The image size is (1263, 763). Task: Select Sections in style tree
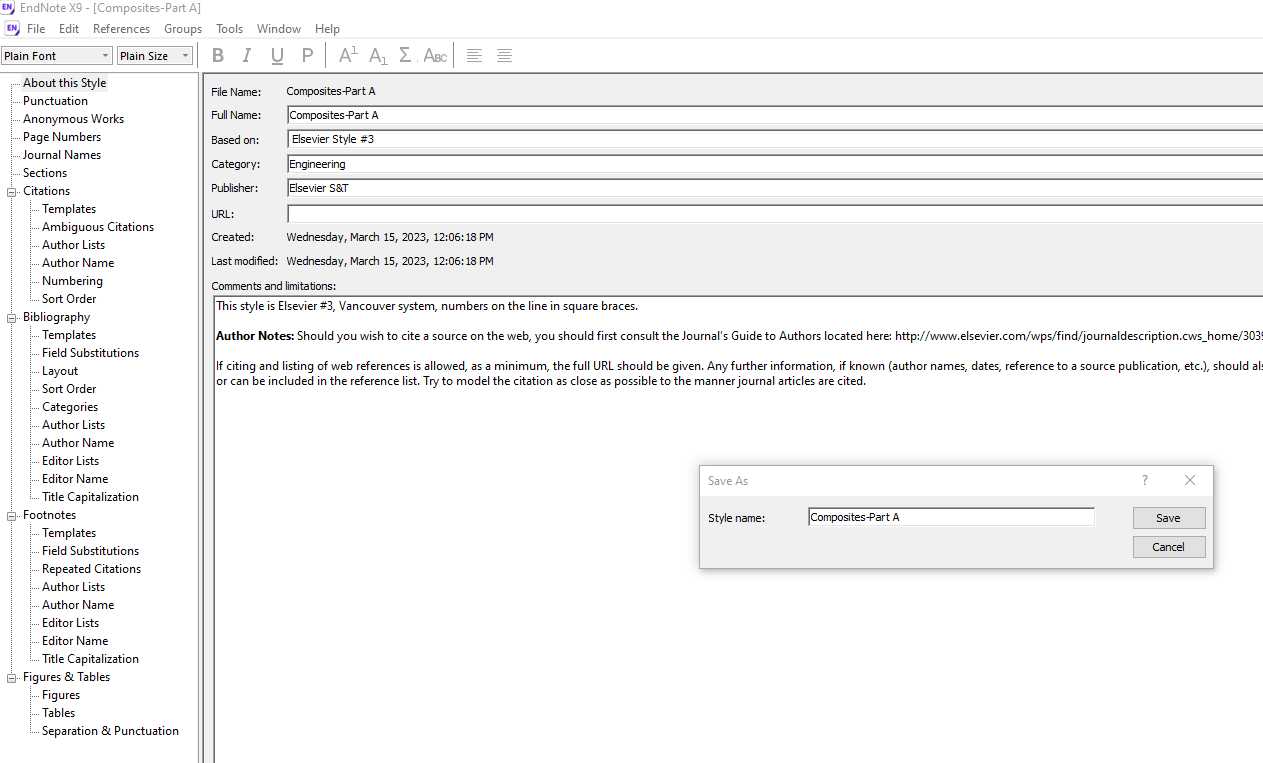coord(45,173)
